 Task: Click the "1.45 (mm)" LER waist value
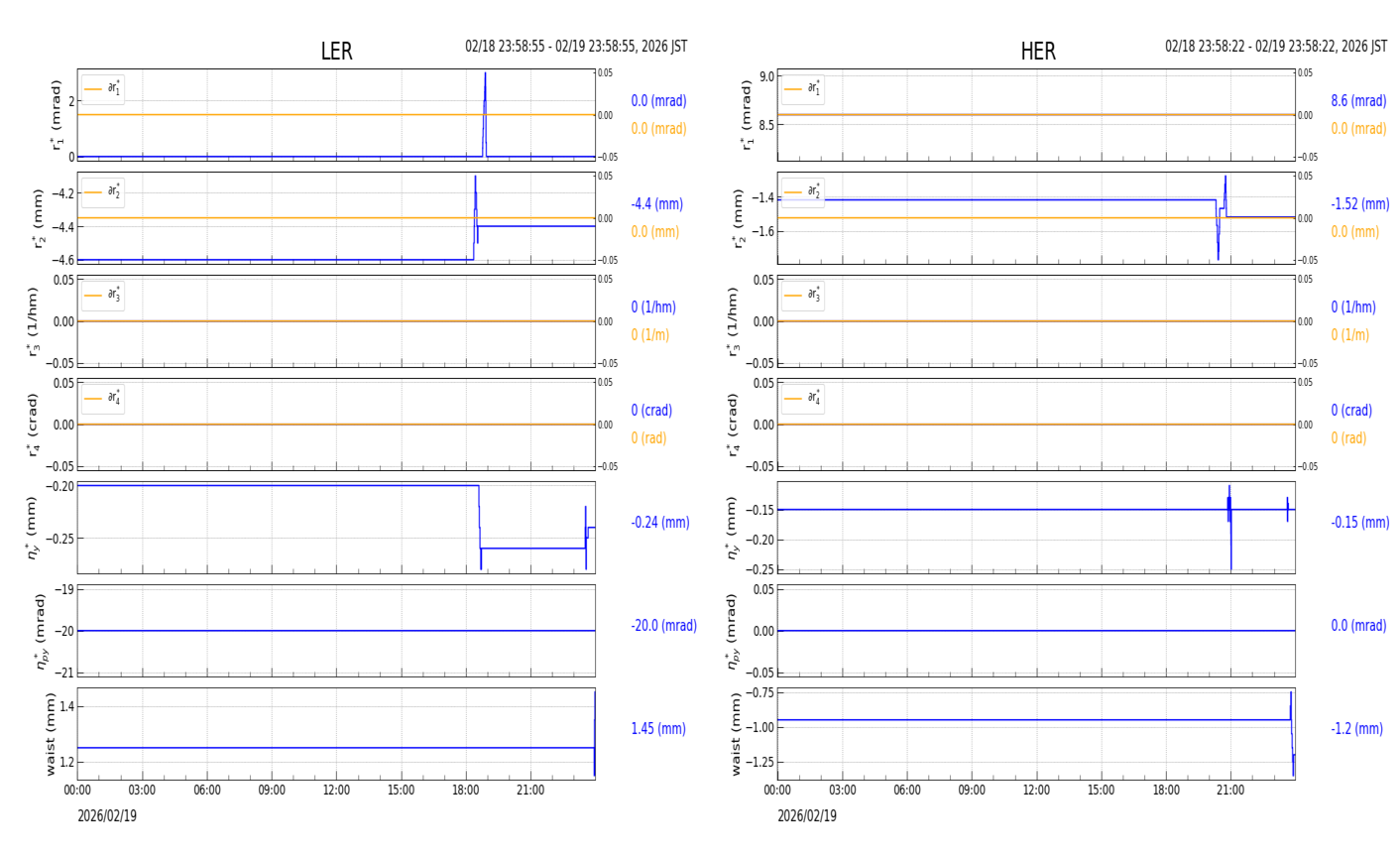658,729
